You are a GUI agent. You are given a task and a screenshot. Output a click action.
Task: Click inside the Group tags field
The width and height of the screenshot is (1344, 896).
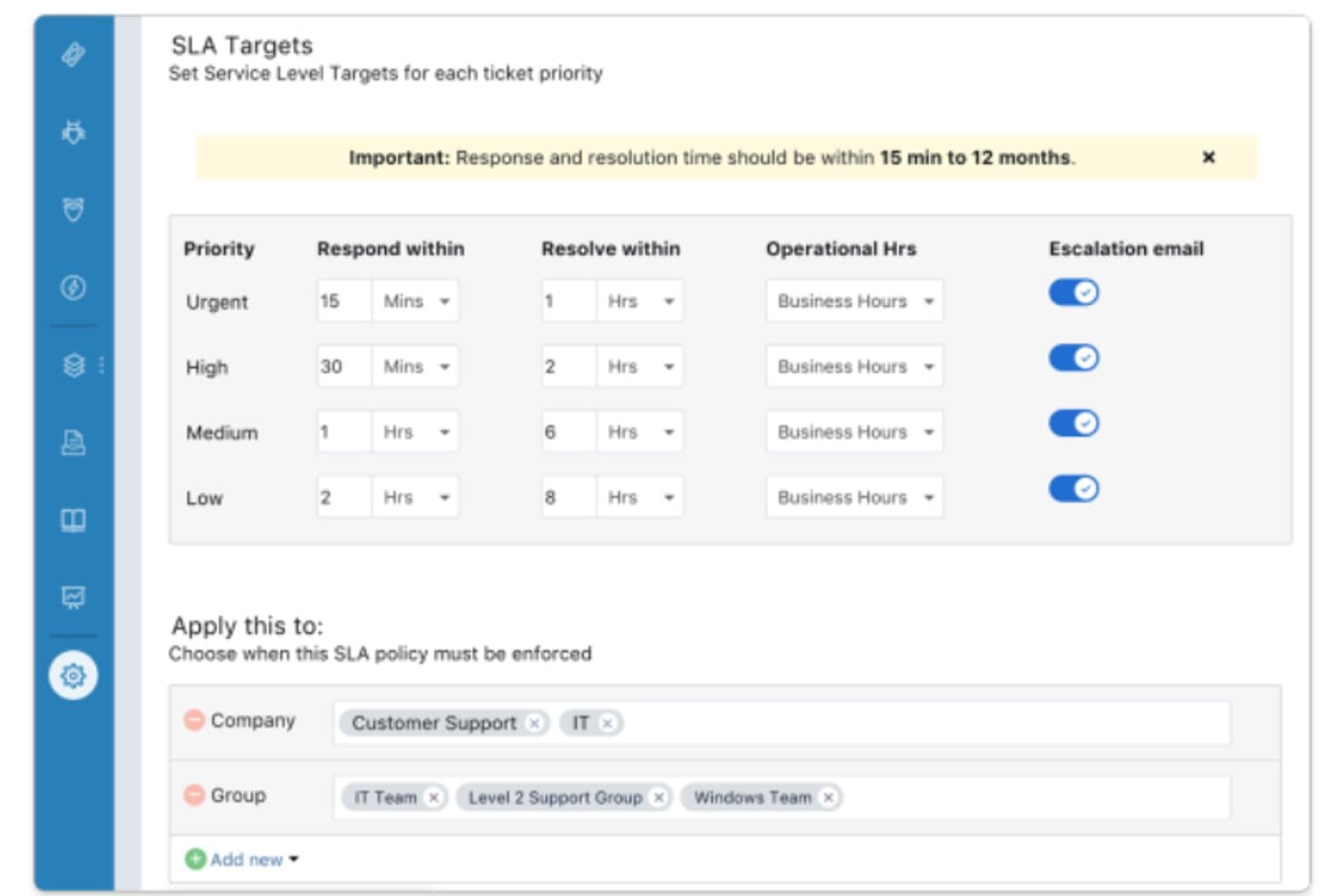coord(782,798)
